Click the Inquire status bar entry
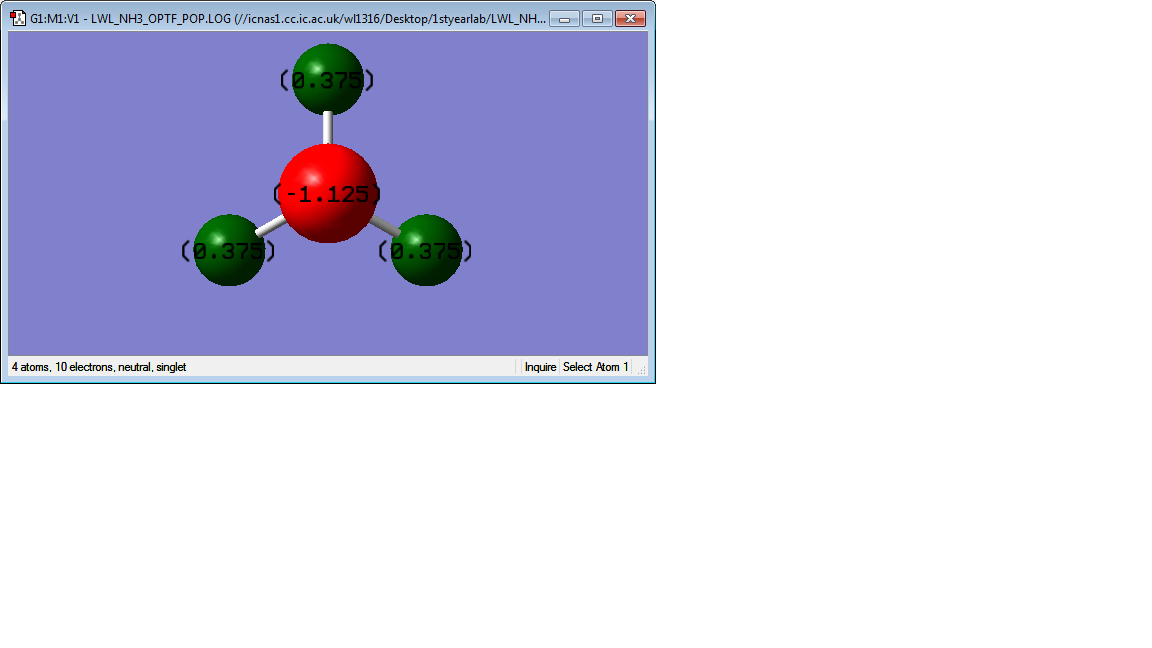 point(540,367)
